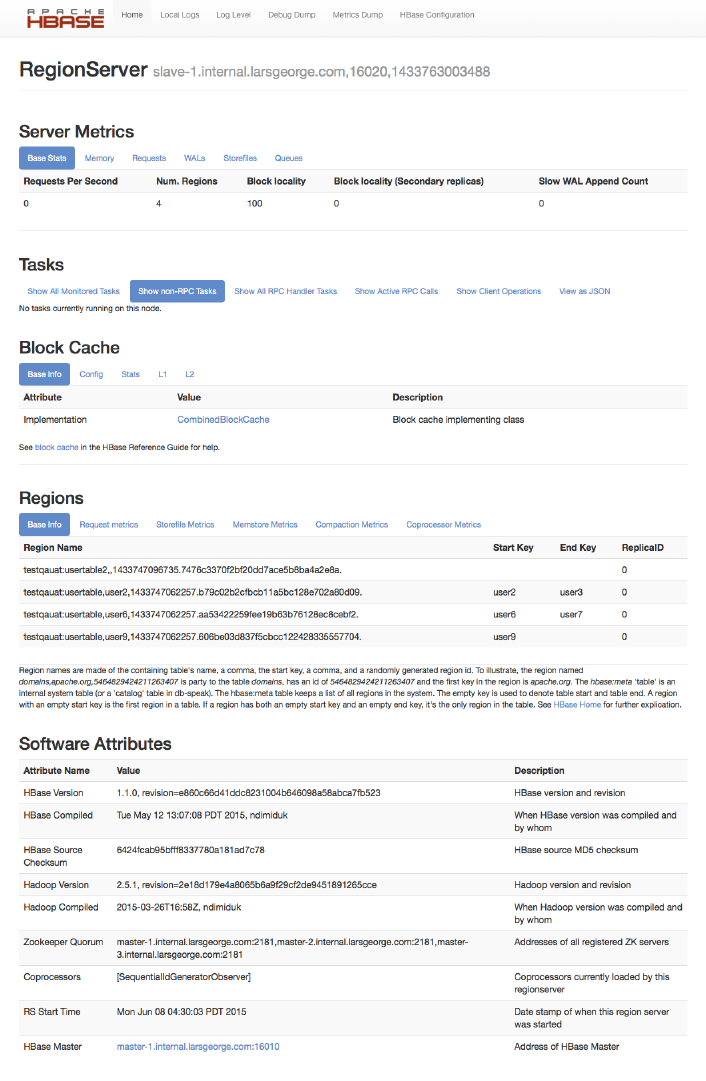Switch to Storefiles metrics tab
This screenshot has width=706, height=1081.
[x=240, y=158]
